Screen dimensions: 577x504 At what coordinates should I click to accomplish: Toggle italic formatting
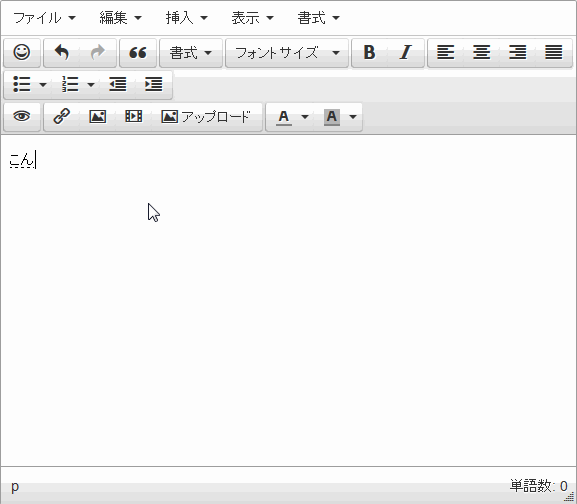[406, 53]
